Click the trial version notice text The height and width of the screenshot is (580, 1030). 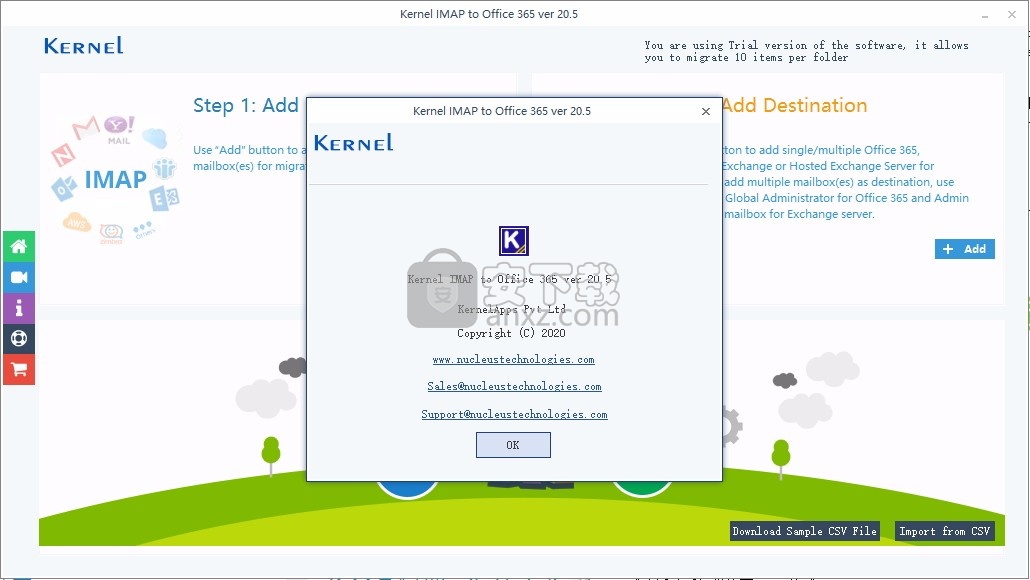806,51
